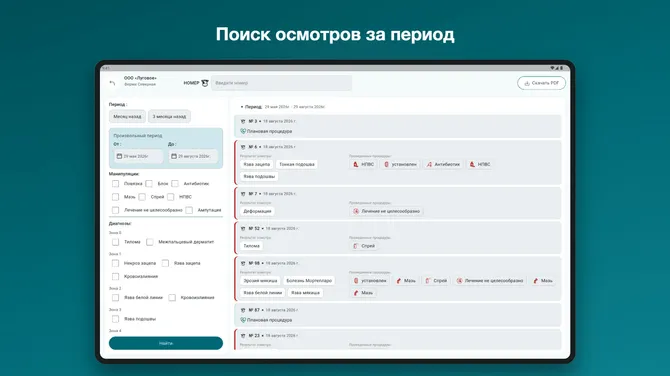Click the Язва зацепа tag in card № 6
The height and width of the screenshot is (376, 670).
(x=257, y=164)
